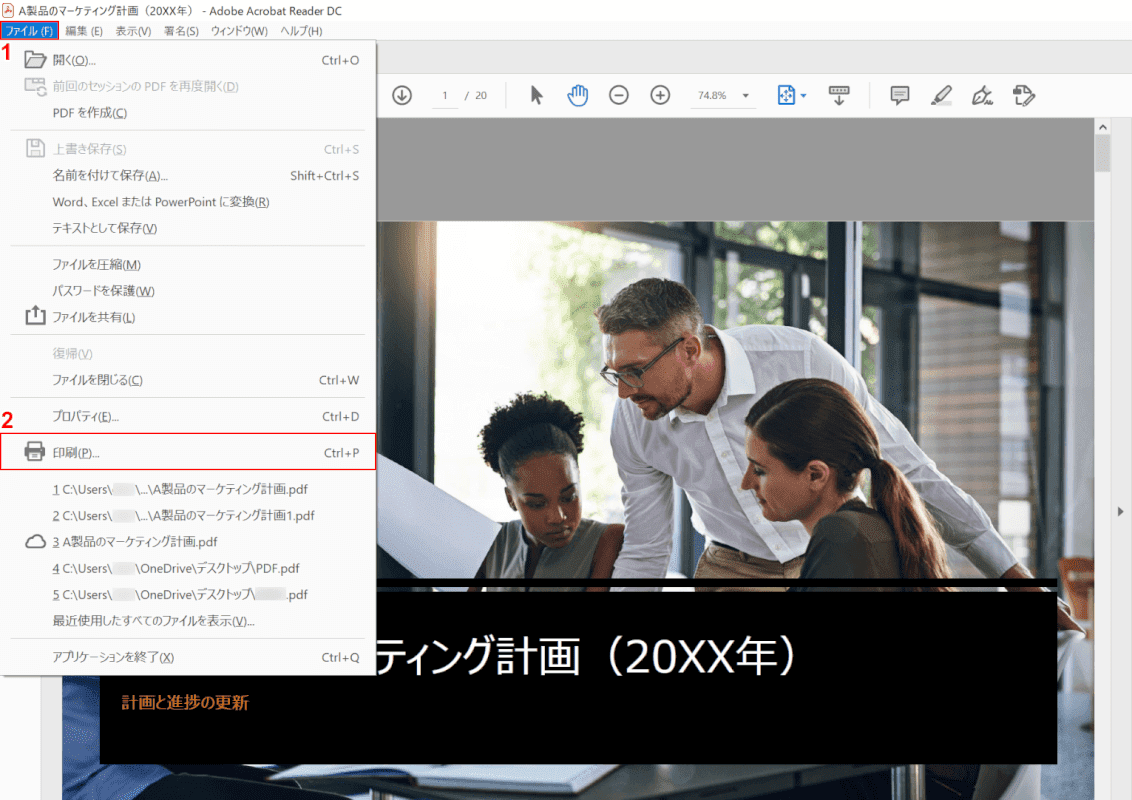Image resolution: width=1132 pixels, height=800 pixels.
Task: Click the folder icon beside 開く(O)
Action: click(x=35, y=59)
